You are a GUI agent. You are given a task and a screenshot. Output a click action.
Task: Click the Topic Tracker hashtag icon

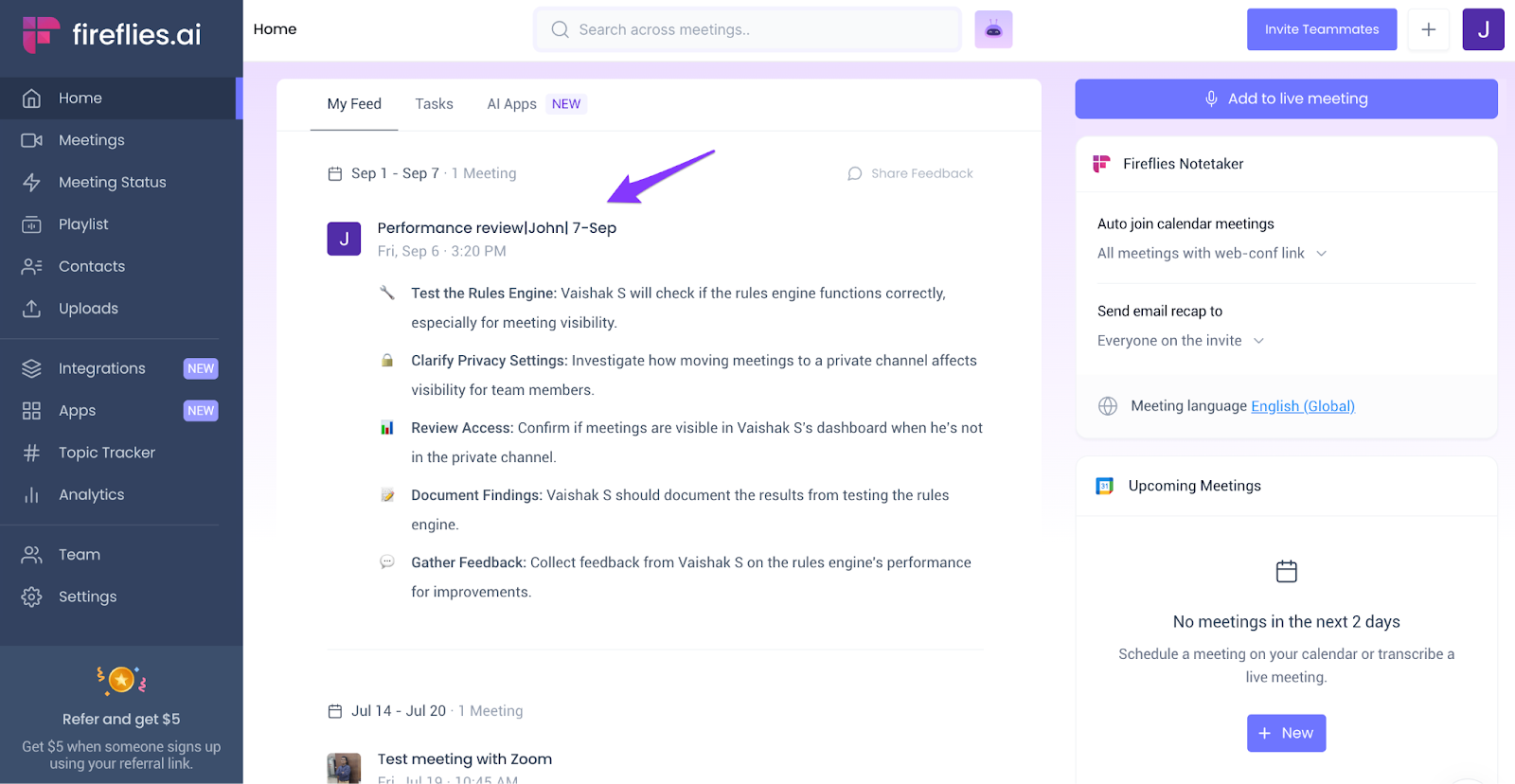coord(31,453)
